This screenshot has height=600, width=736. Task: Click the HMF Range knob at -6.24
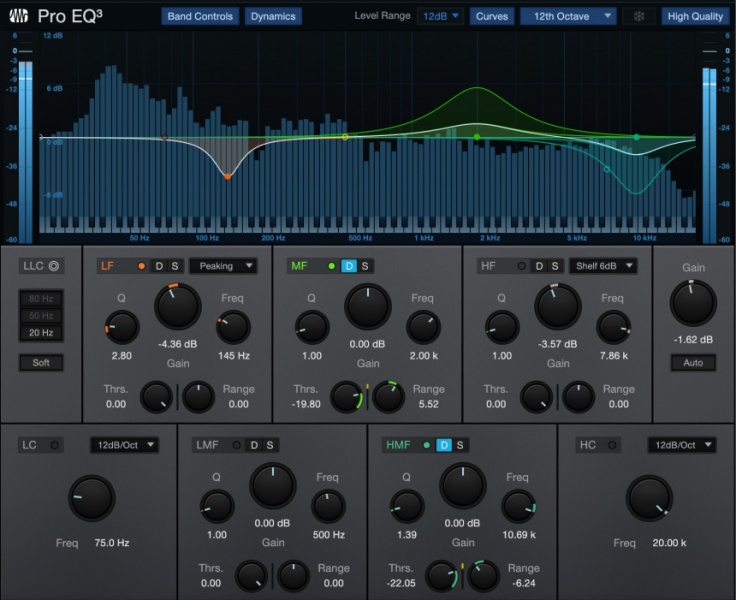pyautogui.click(x=483, y=576)
